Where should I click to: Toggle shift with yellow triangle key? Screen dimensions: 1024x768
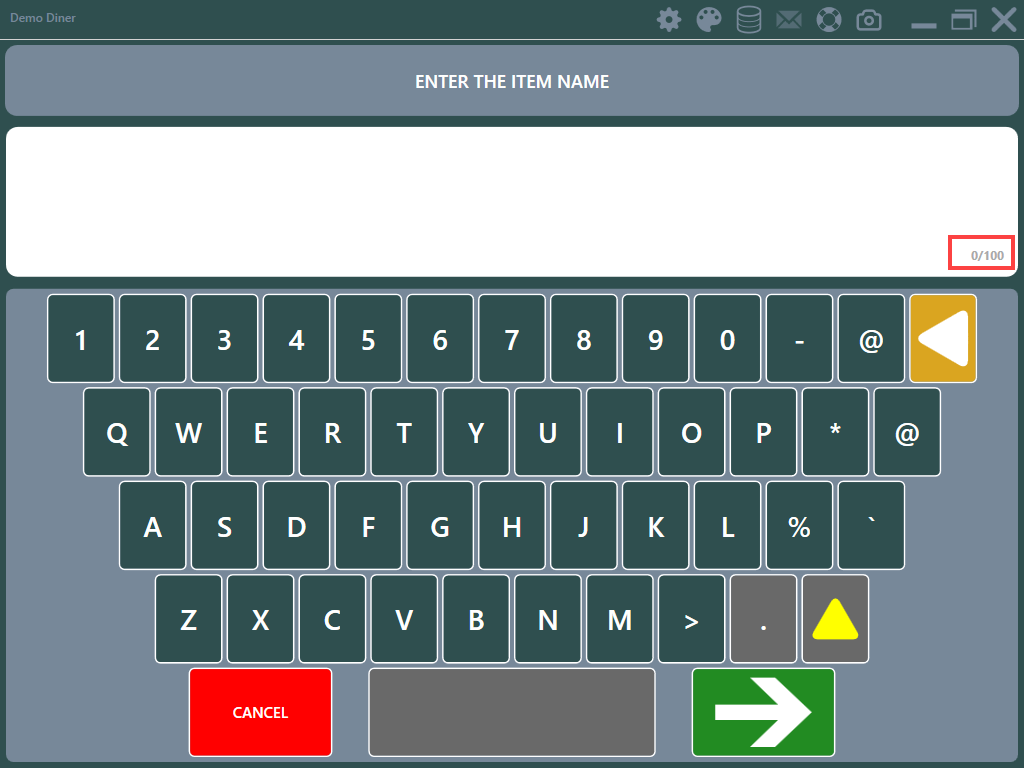point(835,619)
